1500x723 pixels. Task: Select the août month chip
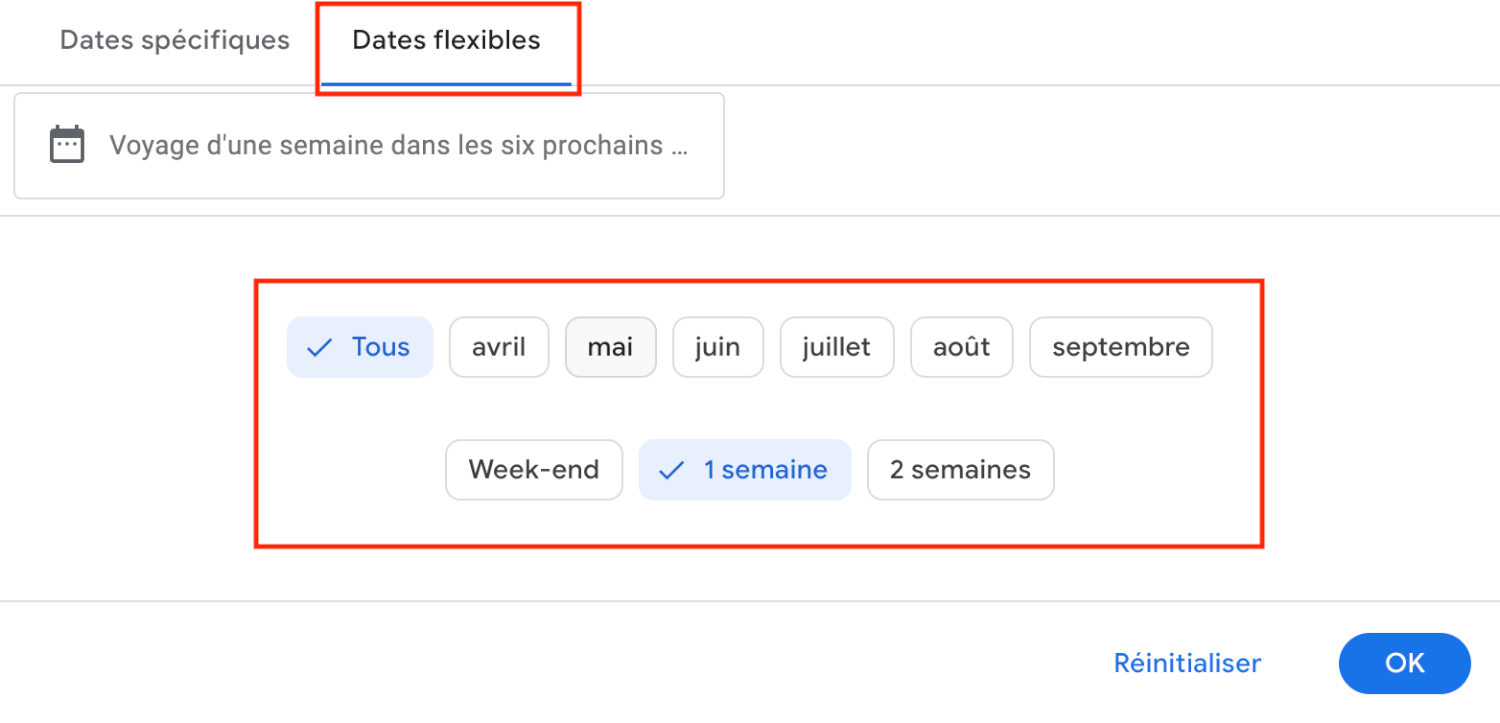pos(961,347)
